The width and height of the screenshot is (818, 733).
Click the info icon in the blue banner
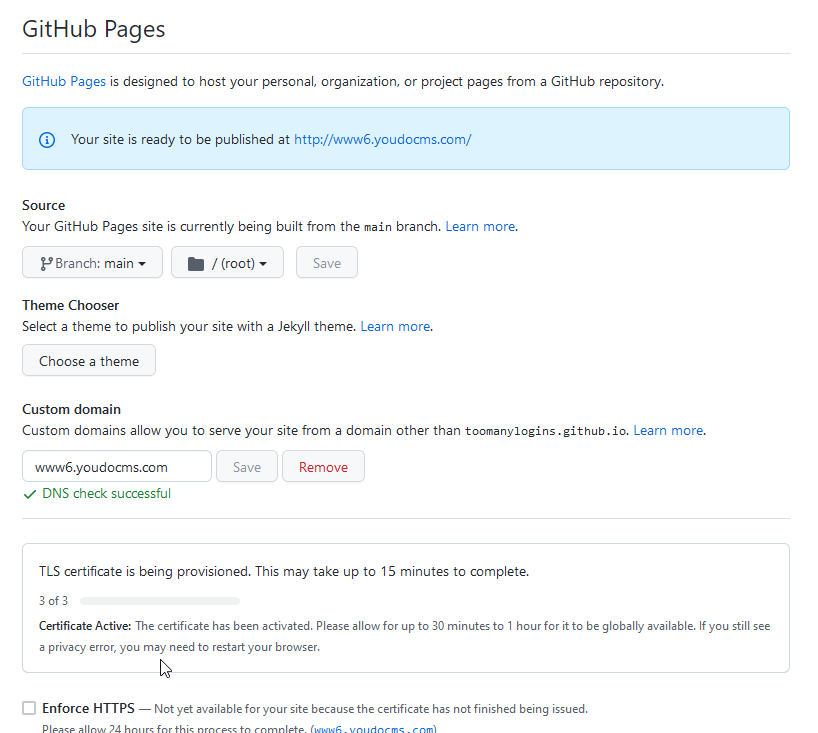pyautogui.click(x=47, y=140)
